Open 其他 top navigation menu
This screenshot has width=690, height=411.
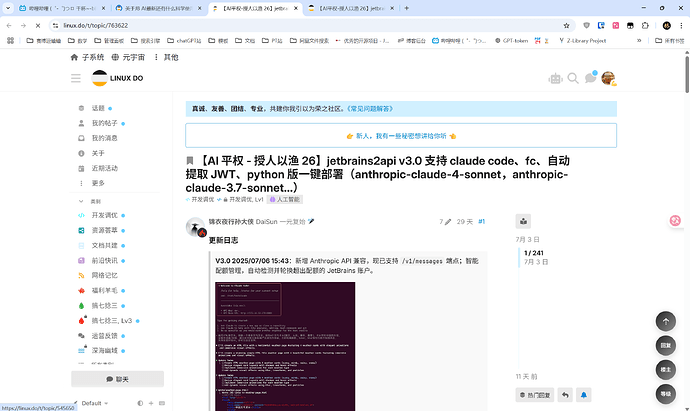166,57
